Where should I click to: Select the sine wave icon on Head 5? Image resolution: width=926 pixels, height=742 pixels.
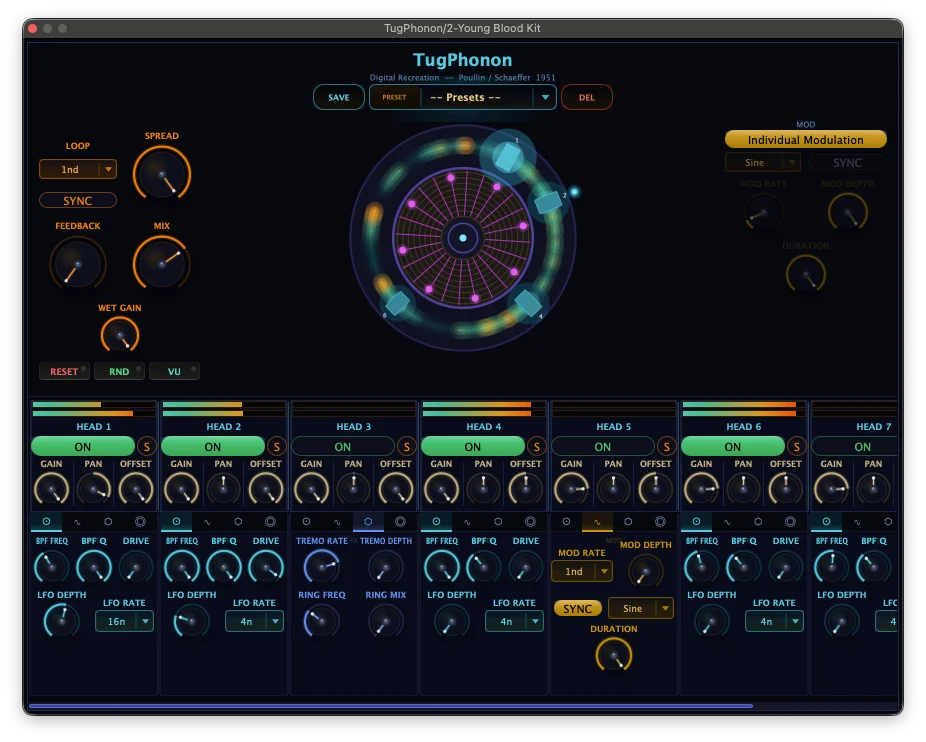click(x=595, y=521)
